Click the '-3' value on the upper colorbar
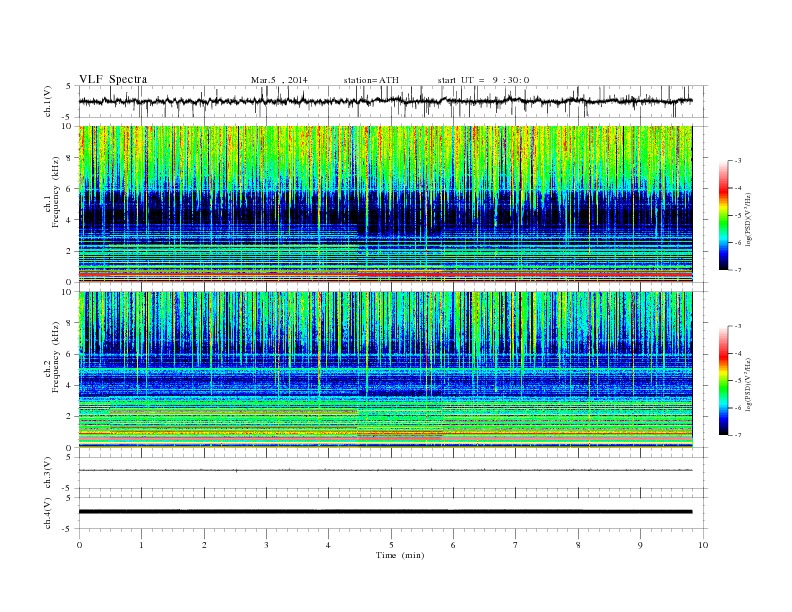The width and height of the screenshot is (792, 612). tap(737, 161)
